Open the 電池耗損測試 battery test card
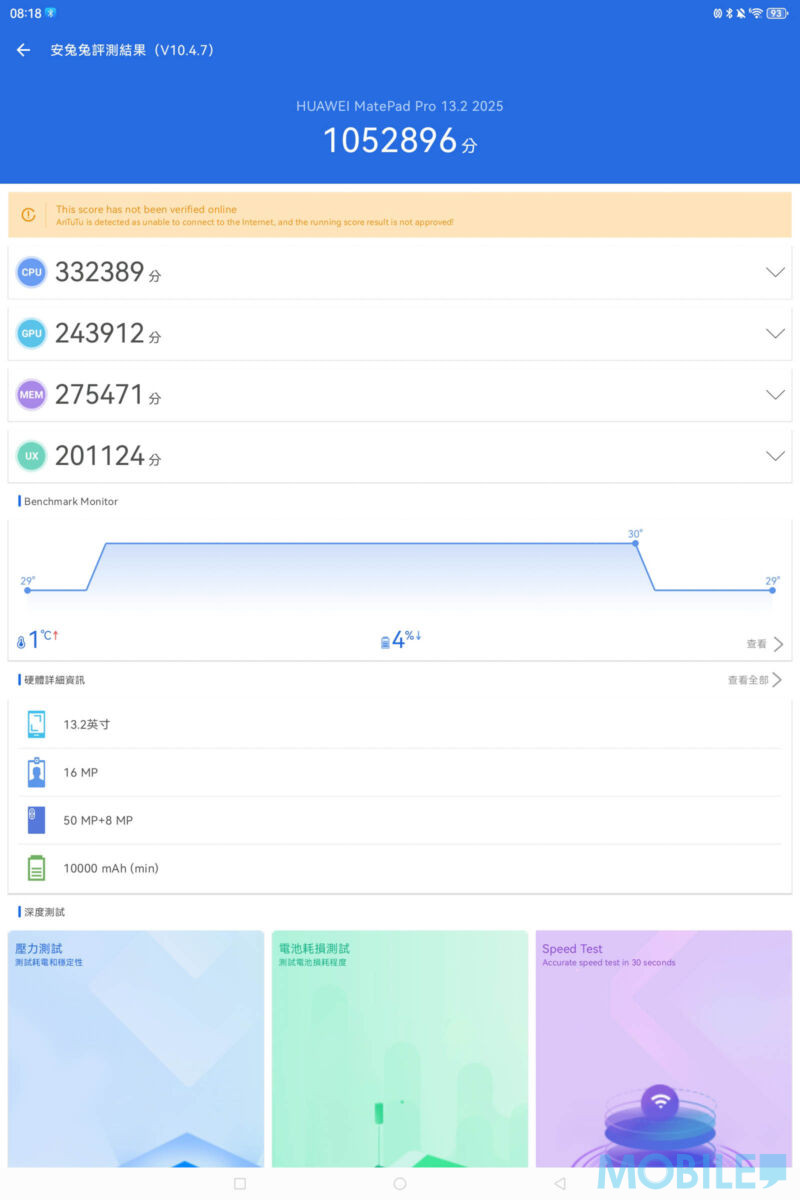Image resolution: width=800 pixels, height=1200 pixels. [400, 1048]
